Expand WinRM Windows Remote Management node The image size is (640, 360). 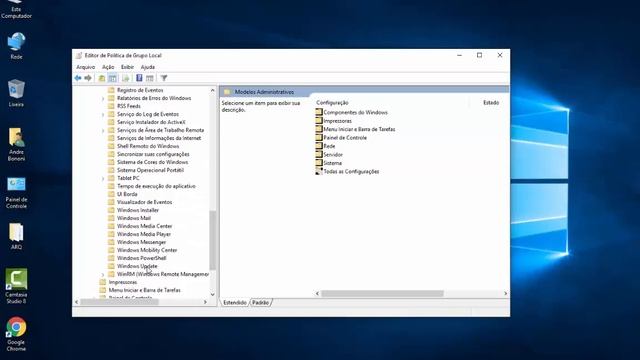[x=103, y=274]
